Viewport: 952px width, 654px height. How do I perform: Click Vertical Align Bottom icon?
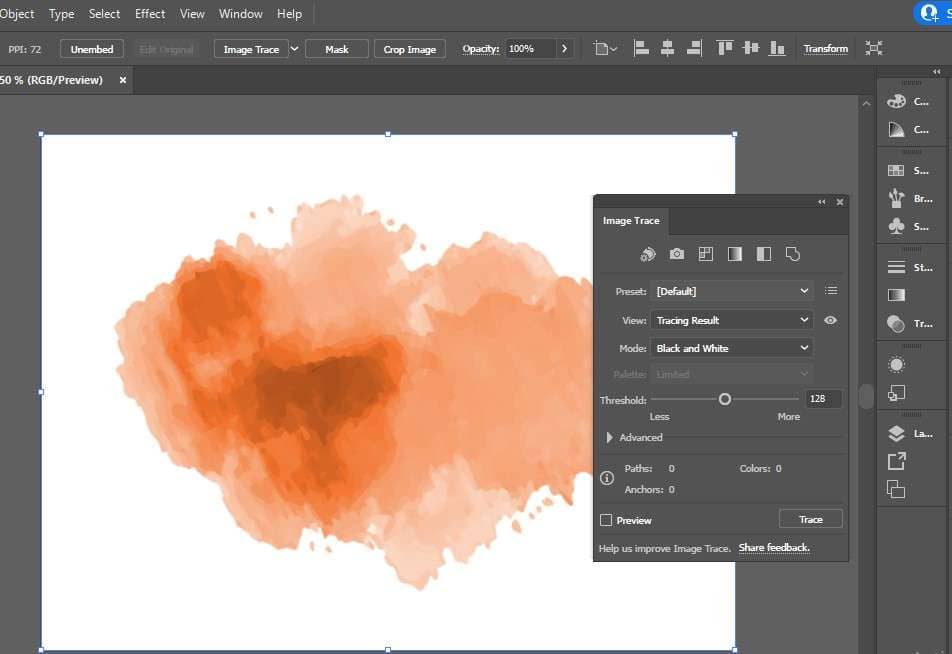[777, 49]
